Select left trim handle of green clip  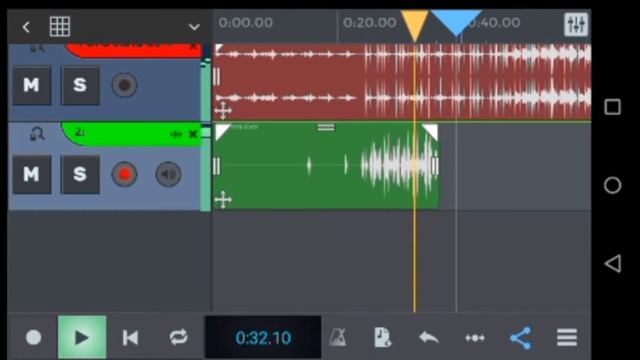(x=217, y=166)
